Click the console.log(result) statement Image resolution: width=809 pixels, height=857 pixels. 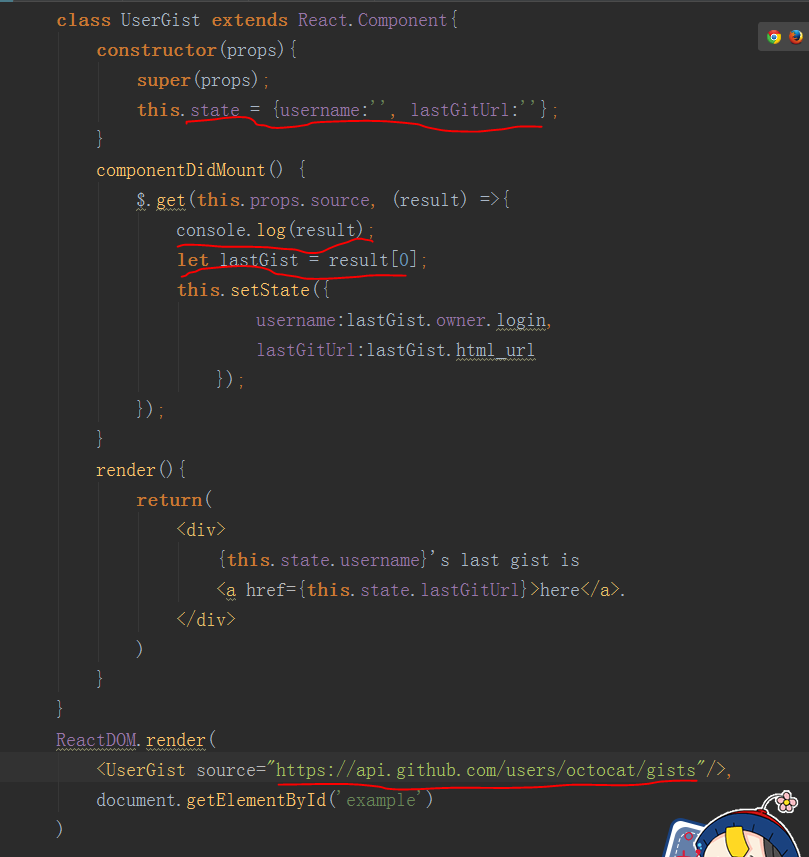pyautogui.click(x=271, y=230)
